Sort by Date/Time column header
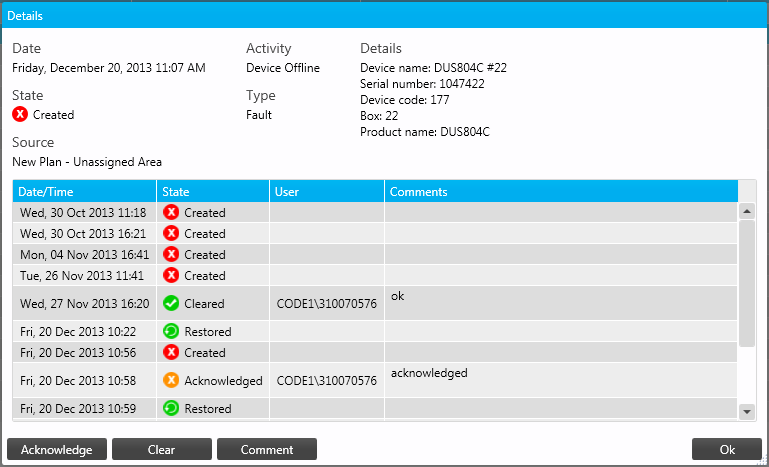The width and height of the screenshot is (769, 467). (x=84, y=191)
